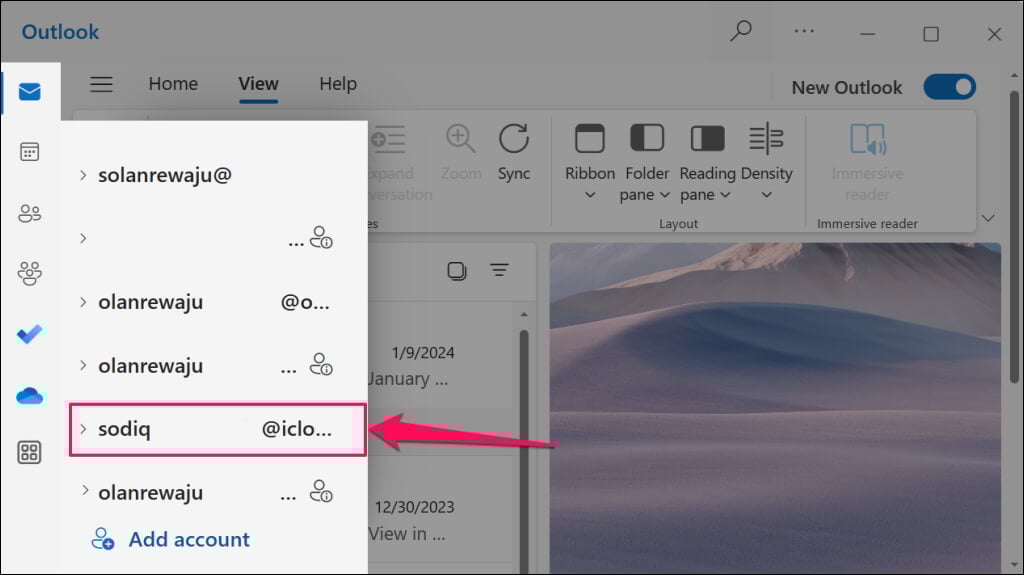Expand the solanrewaju@ account
The height and width of the screenshot is (575, 1024).
point(83,175)
